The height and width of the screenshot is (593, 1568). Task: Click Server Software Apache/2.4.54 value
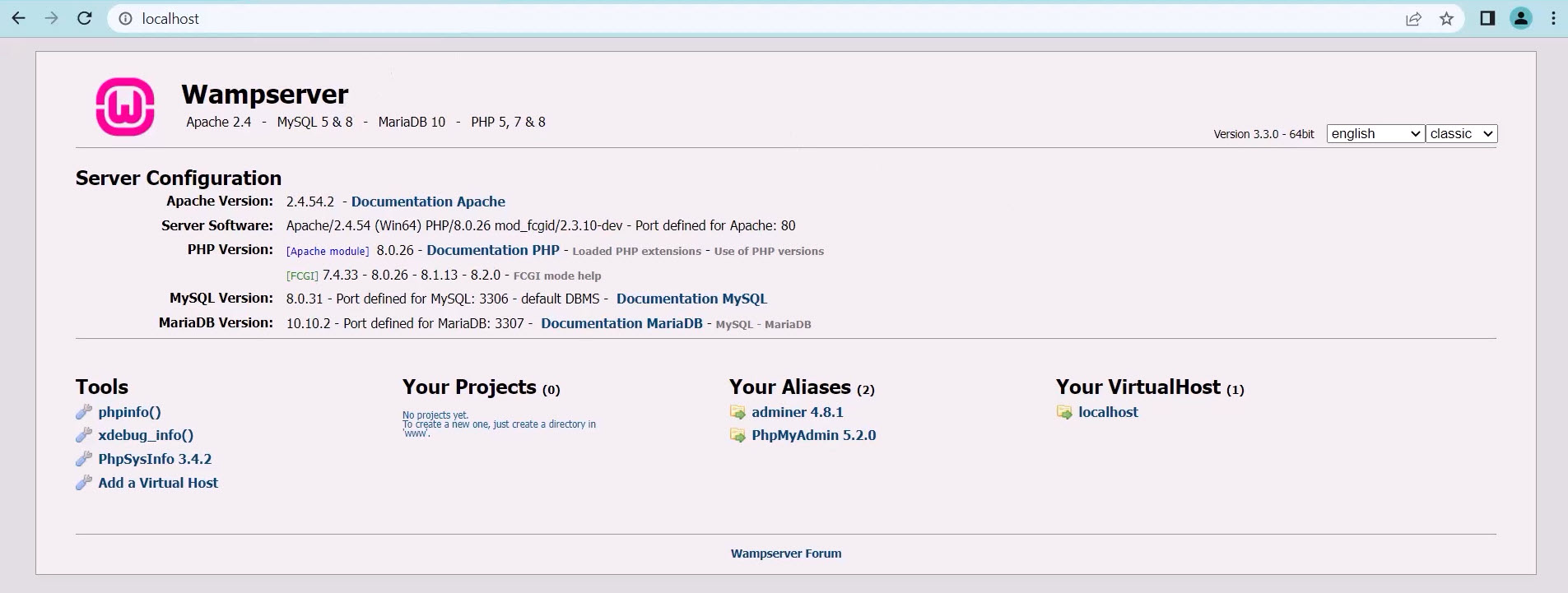[x=541, y=225]
